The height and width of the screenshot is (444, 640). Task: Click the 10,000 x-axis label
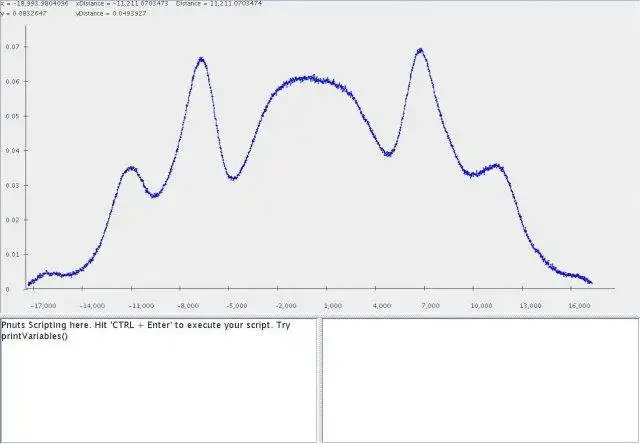click(482, 306)
